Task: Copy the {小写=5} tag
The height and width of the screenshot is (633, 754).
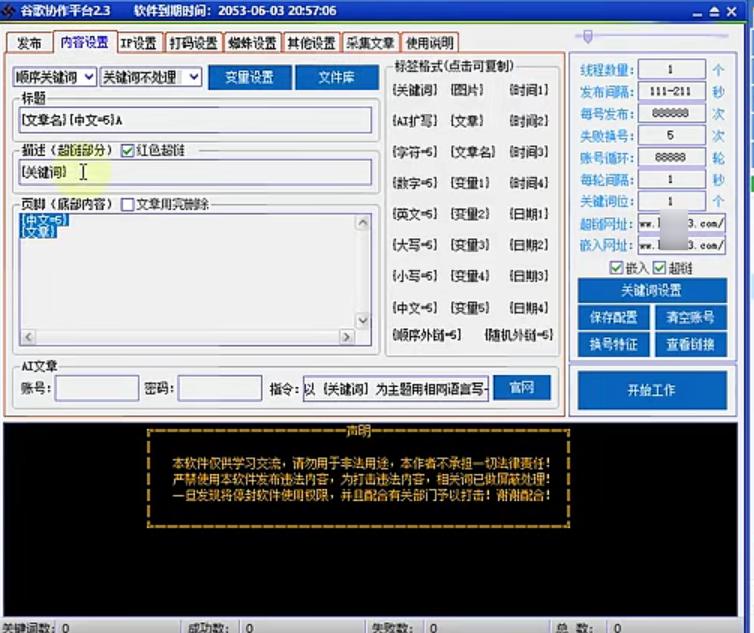Action: click(x=415, y=276)
